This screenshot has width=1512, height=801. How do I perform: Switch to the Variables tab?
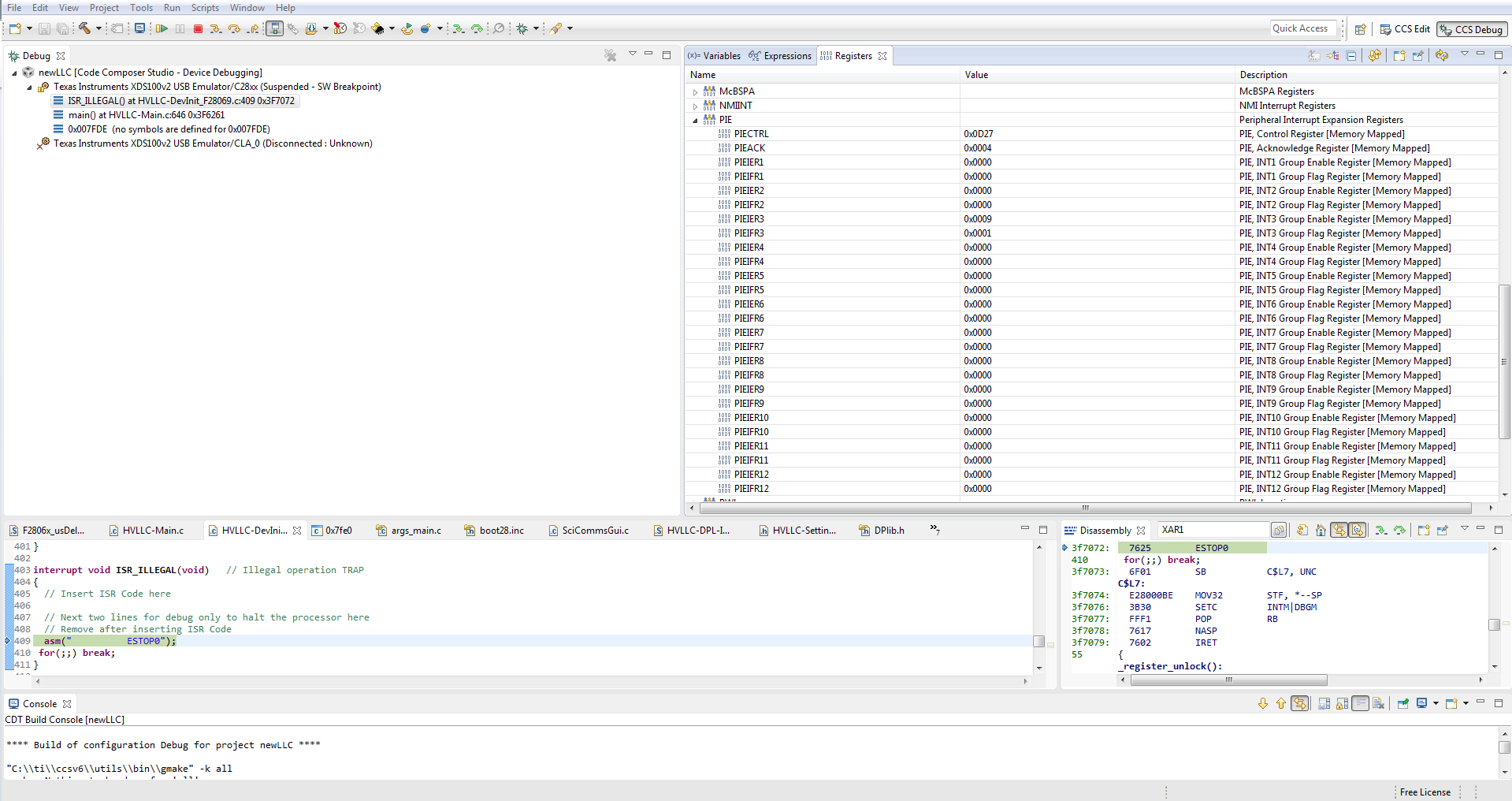pyautogui.click(x=714, y=56)
